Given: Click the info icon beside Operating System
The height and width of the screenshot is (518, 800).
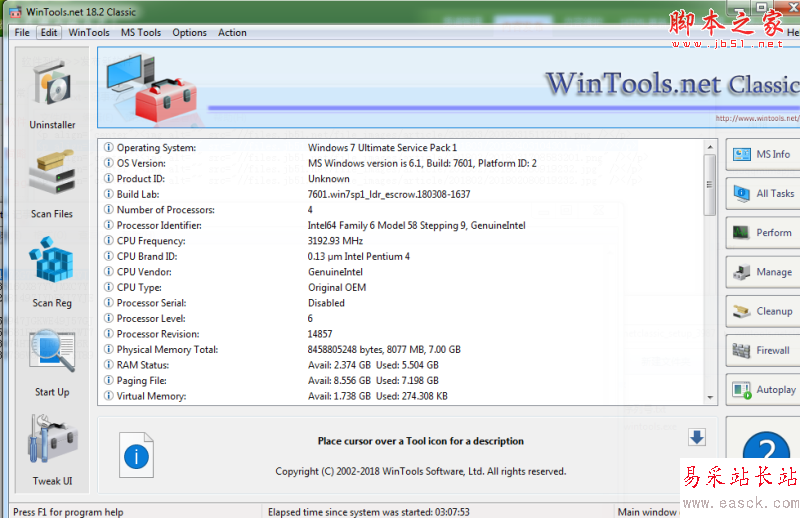Looking at the screenshot, I should pyautogui.click(x=109, y=147).
